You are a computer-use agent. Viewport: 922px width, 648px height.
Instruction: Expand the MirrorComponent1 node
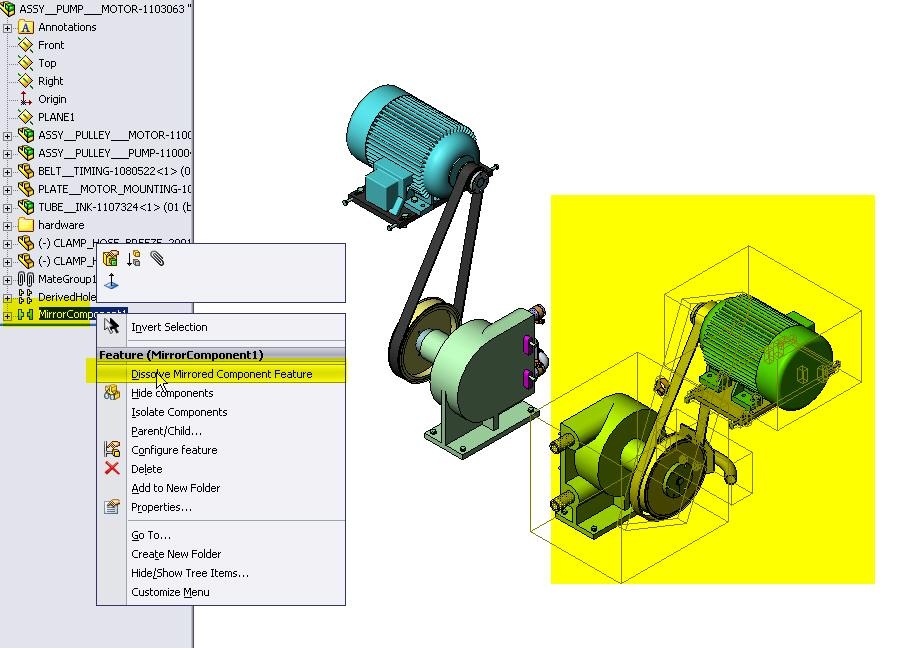(x=7, y=316)
